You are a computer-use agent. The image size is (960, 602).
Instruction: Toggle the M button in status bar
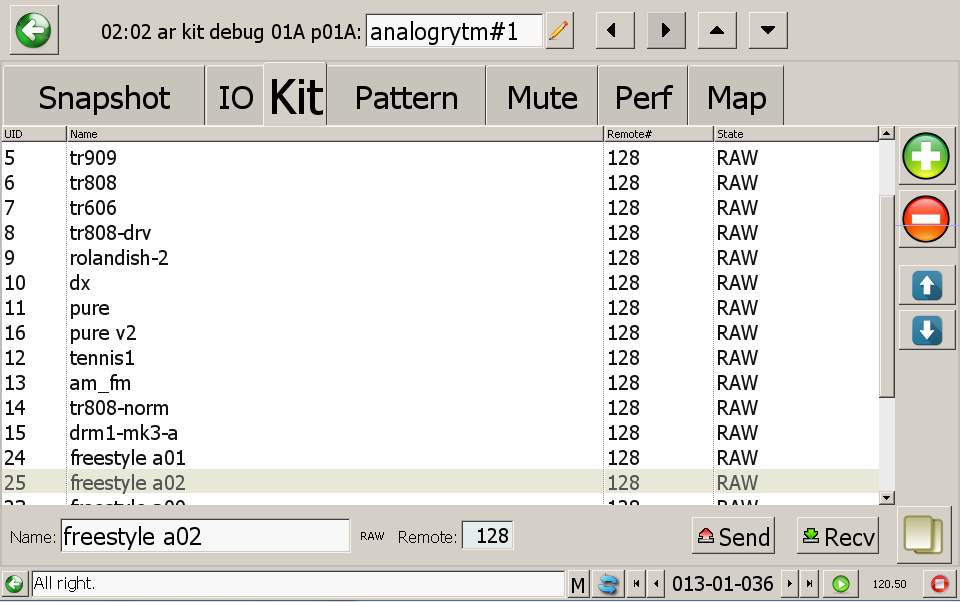pyautogui.click(x=578, y=584)
